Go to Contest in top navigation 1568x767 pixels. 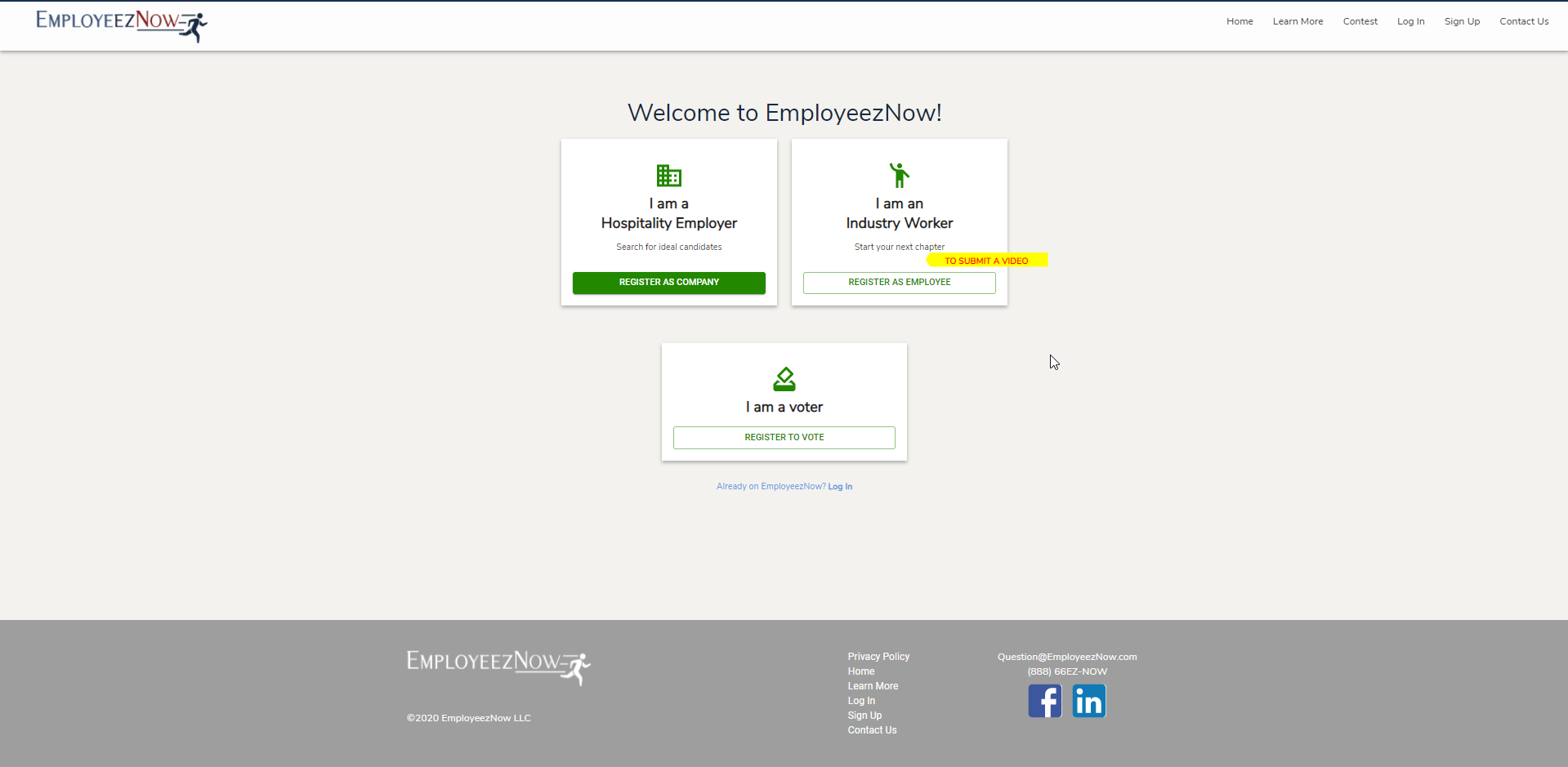1360,21
